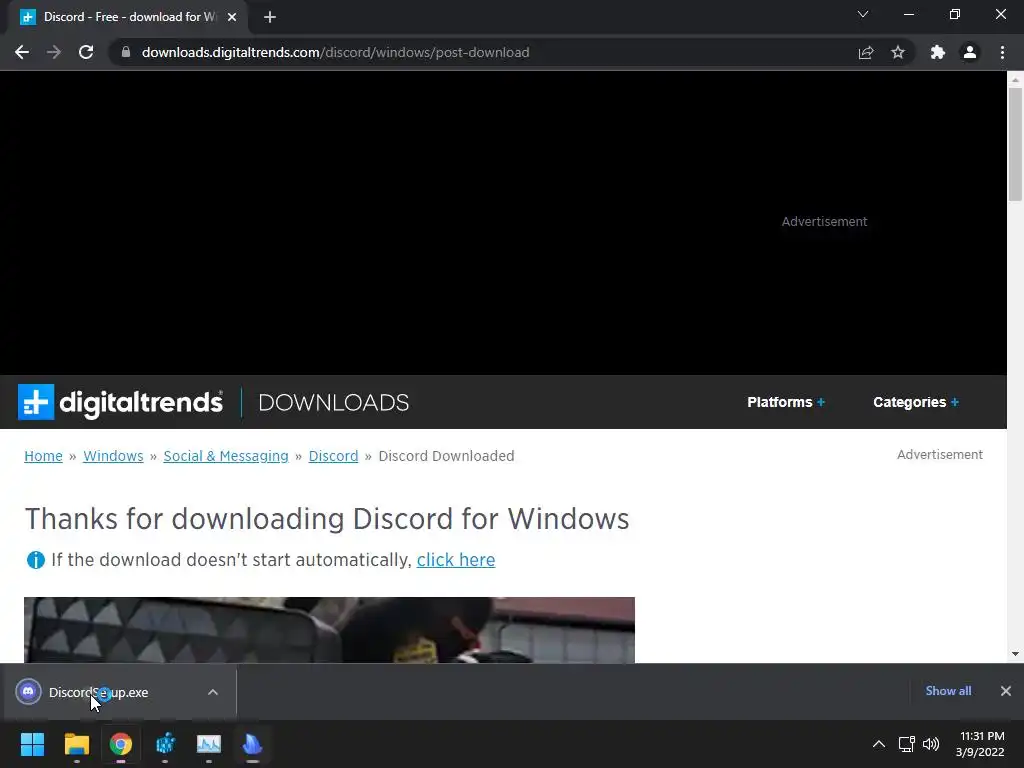The height and width of the screenshot is (768, 1024).
Task: Open the blue cubes app on the taskbar
Action: click(165, 744)
